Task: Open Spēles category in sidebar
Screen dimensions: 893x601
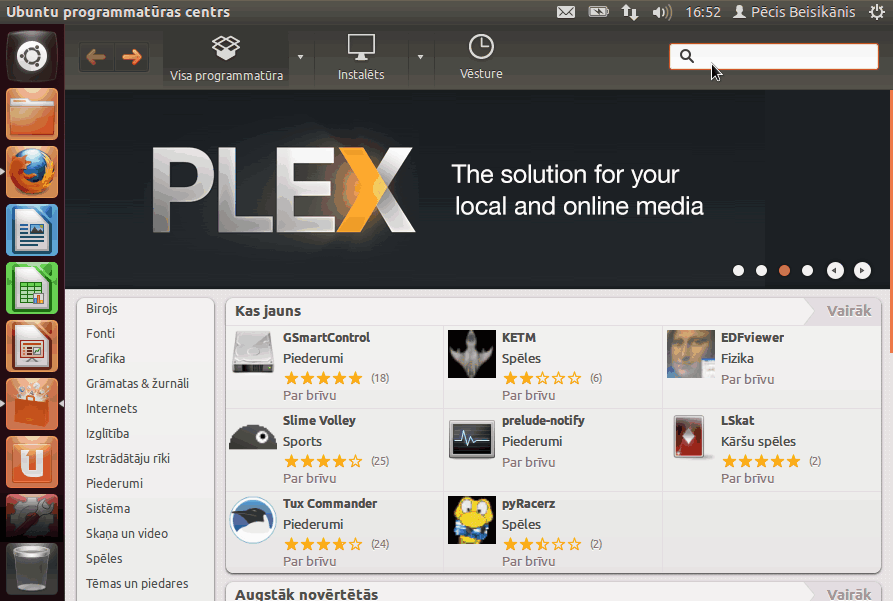Action: click(104, 559)
